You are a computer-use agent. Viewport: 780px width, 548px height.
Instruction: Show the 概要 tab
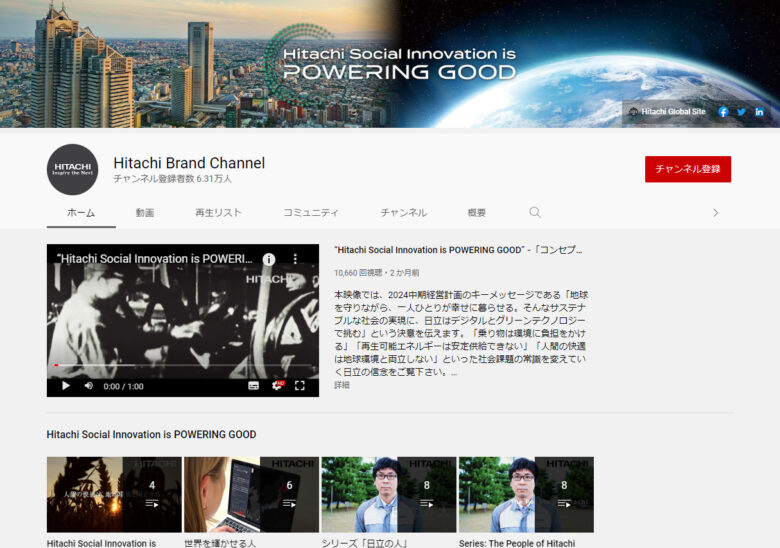click(477, 213)
